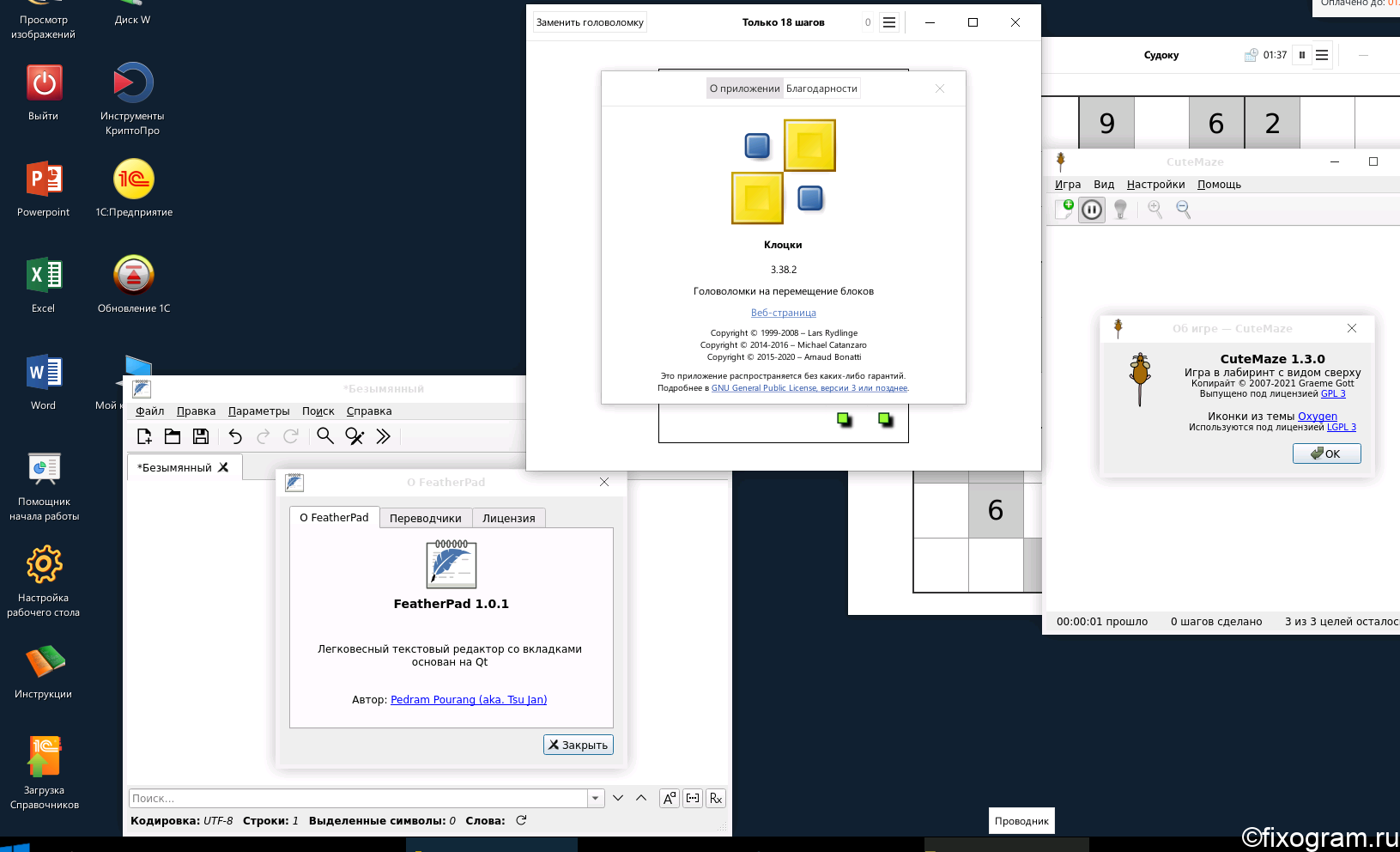Toggle match case in FeatherPad search bar
Screen dimensions: 1400x852
pyautogui.click(x=670, y=798)
